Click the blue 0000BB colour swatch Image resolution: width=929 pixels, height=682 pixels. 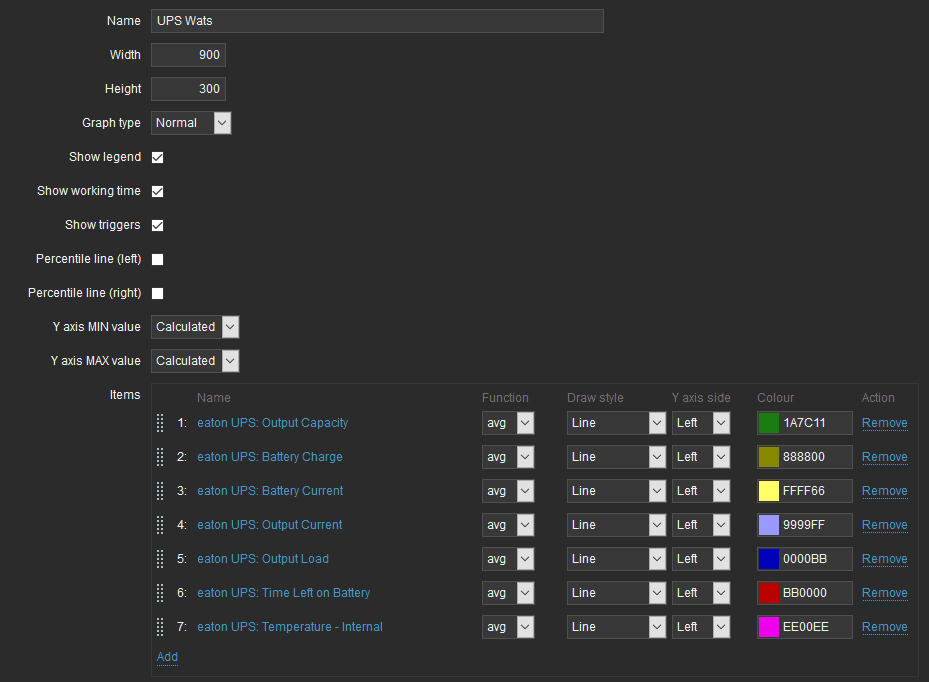[769, 559]
